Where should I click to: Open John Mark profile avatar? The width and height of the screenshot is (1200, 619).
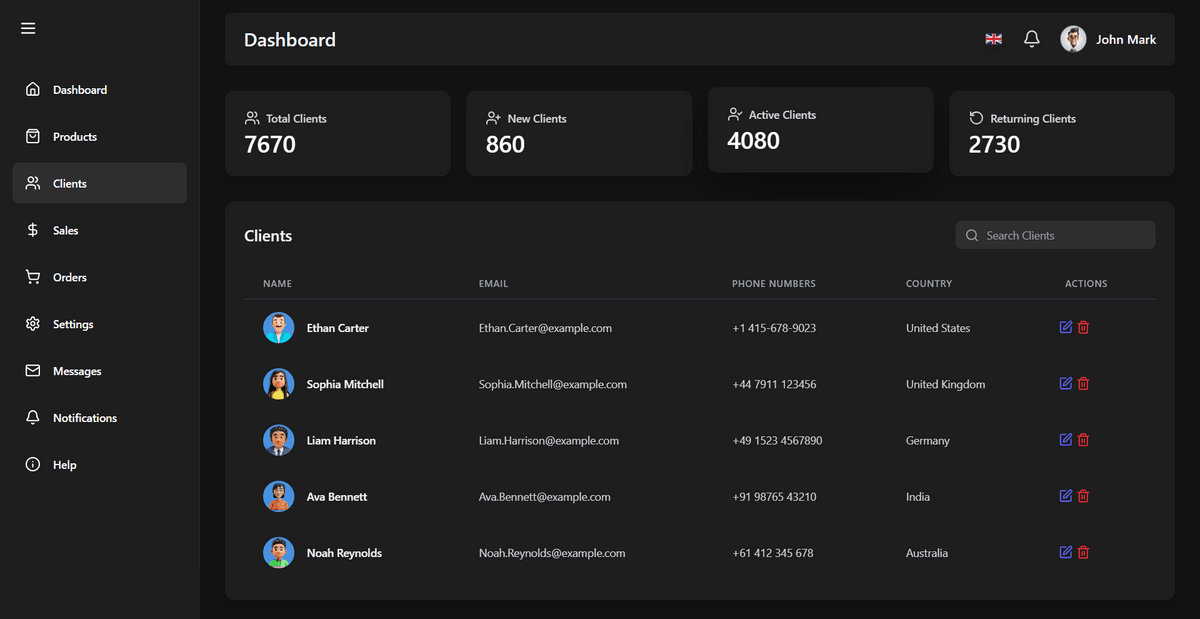coord(1073,39)
